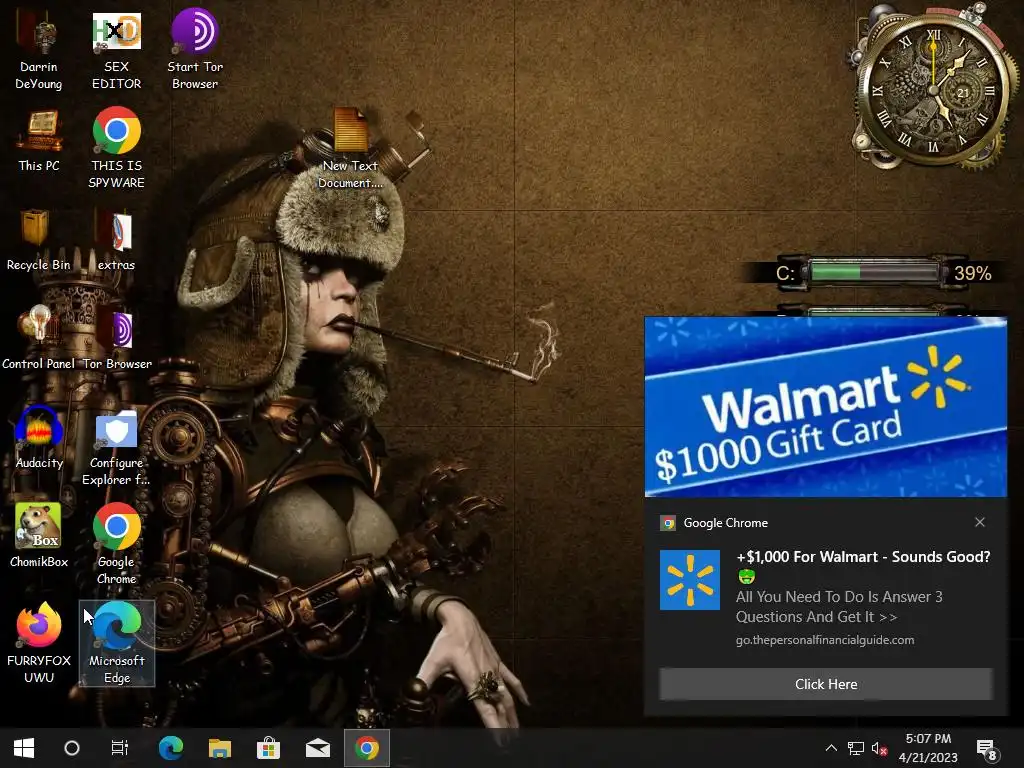
Task: Open the Action Center notifications icon
Action: (x=986, y=748)
